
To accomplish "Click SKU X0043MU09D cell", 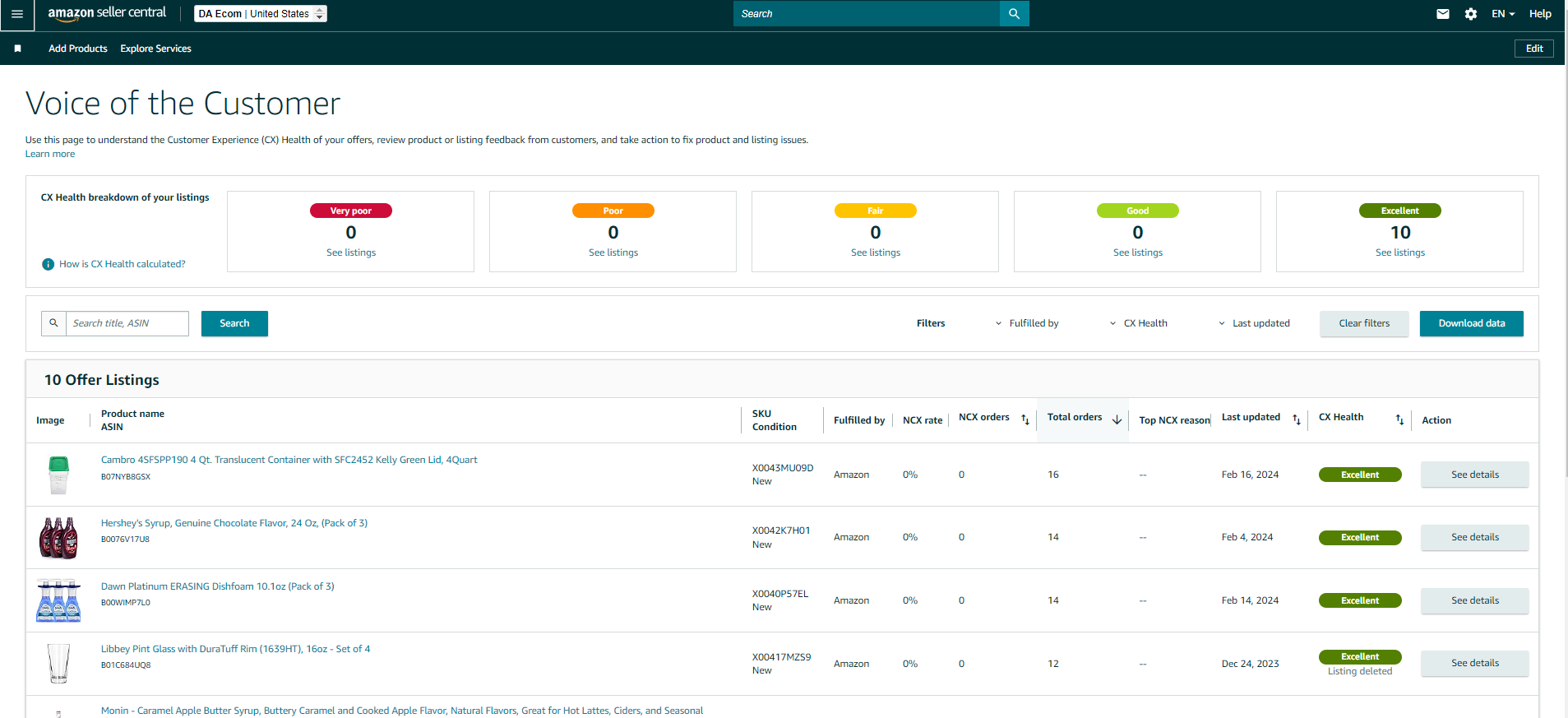I will 783,468.
